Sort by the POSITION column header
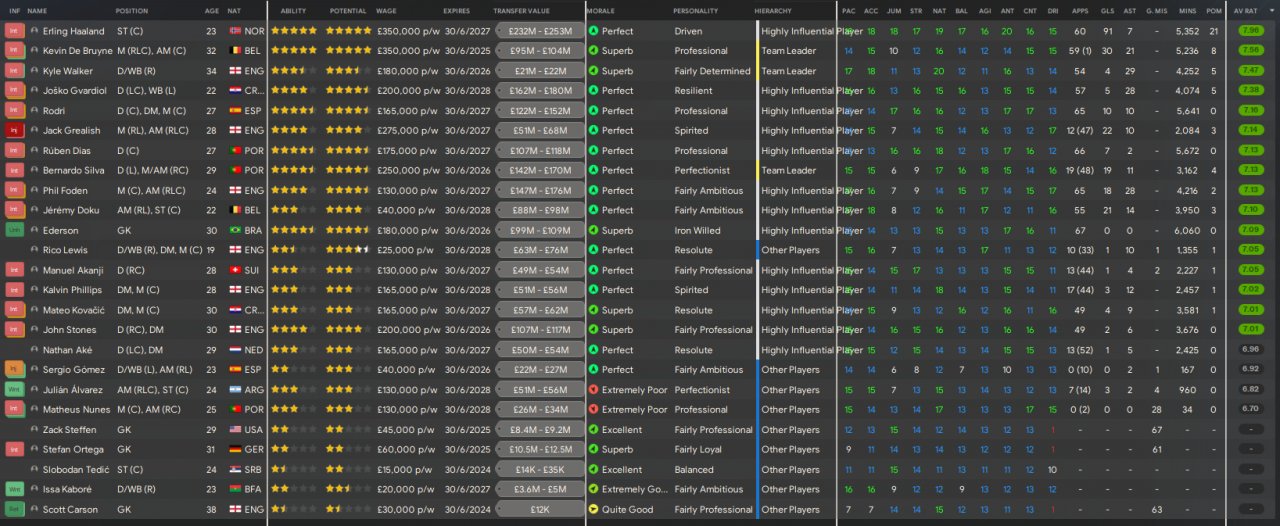This screenshot has width=1280, height=526. pyautogui.click(x=132, y=10)
